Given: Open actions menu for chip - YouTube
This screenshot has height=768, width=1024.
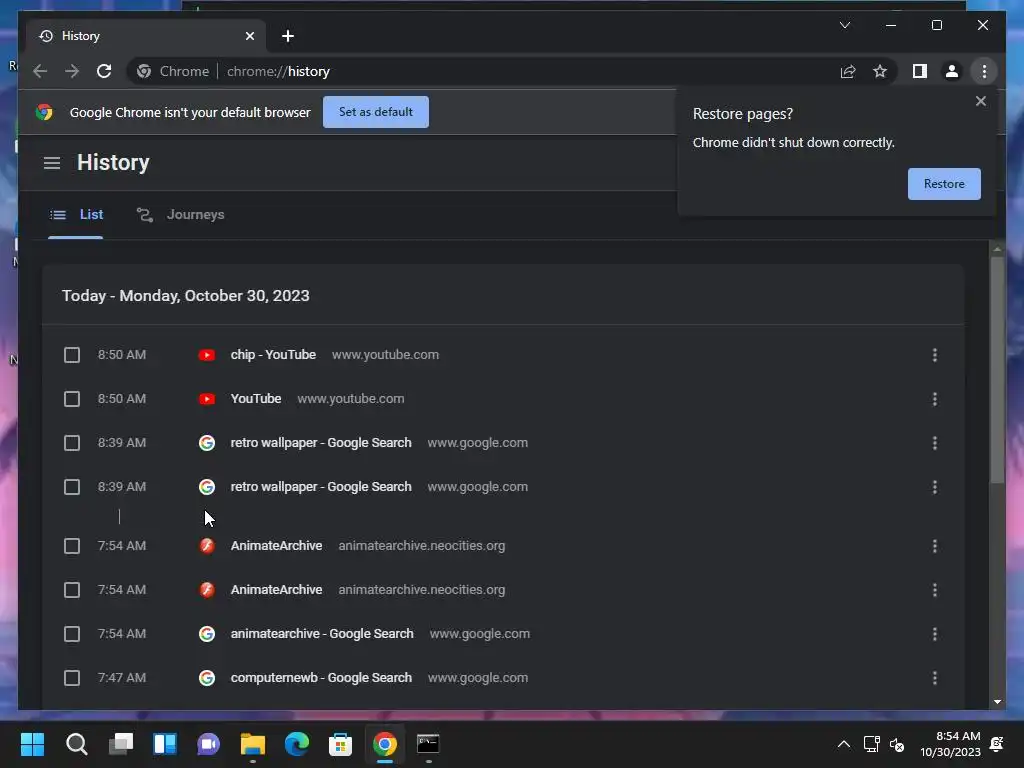Looking at the screenshot, I should pos(935,355).
